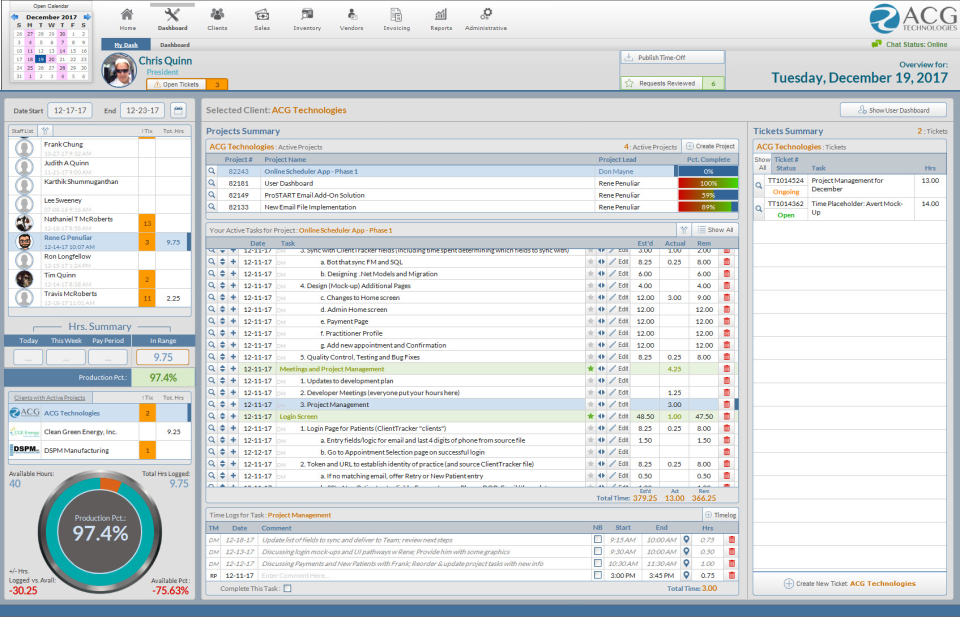Show All tasks for the project
Viewport: 960px width, 617px height.
click(715, 230)
